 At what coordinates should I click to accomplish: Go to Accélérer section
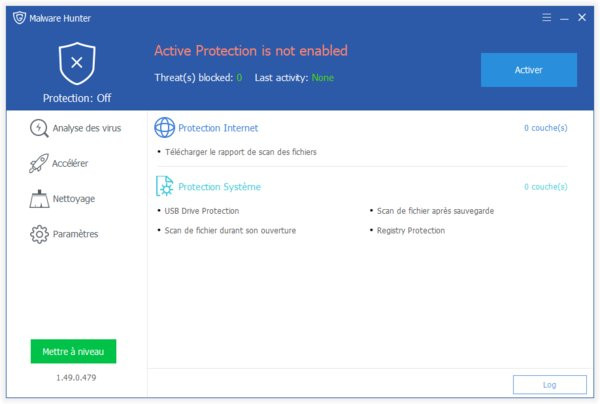[x=59, y=163]
